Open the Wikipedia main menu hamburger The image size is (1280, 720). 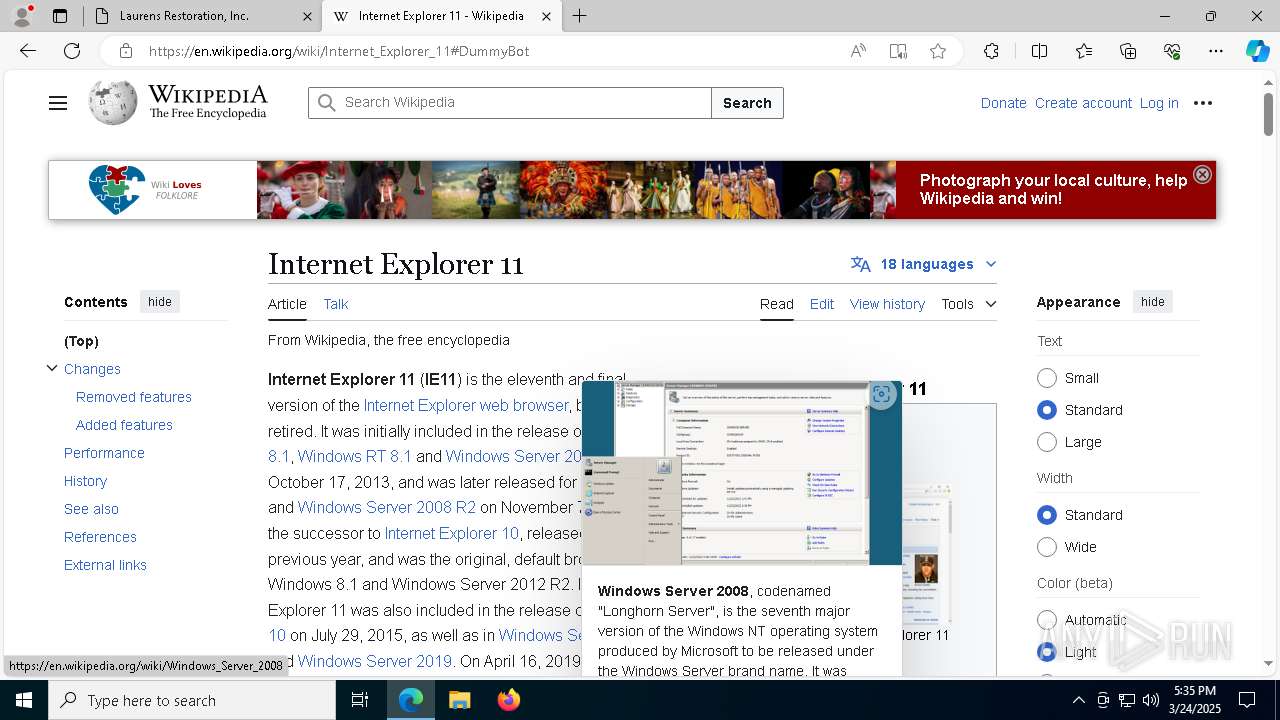pyautogui.click(x=58, y=103)
